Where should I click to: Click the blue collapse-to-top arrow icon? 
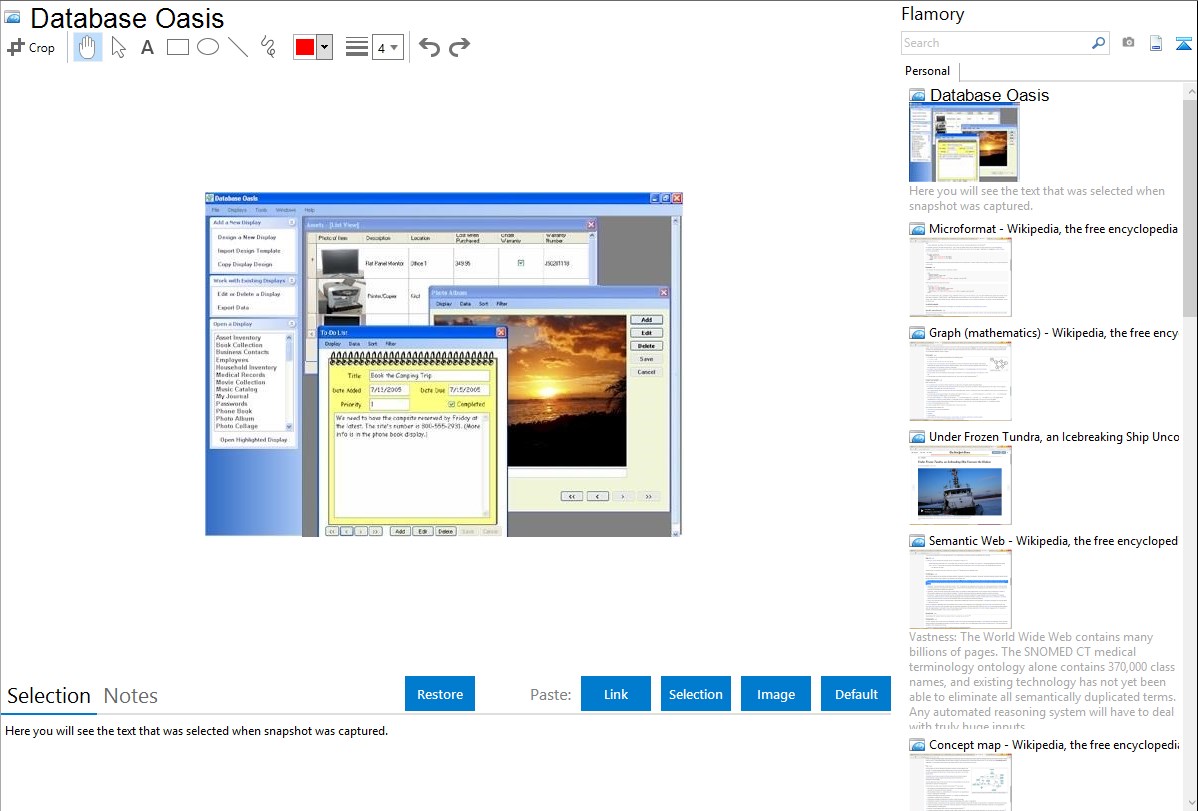[x=1183, y=43]
